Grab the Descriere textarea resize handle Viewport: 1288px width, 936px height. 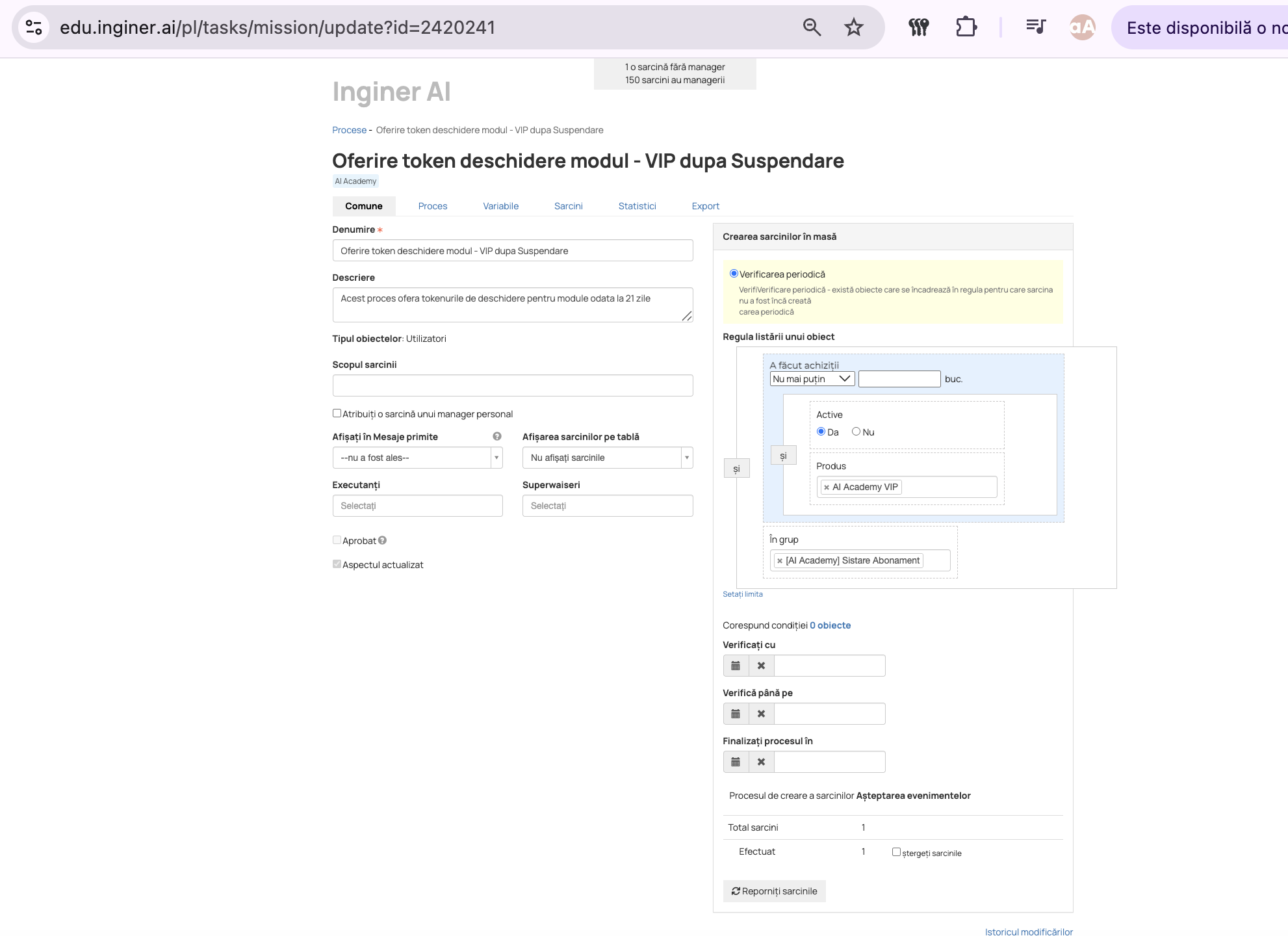[687, 316]
